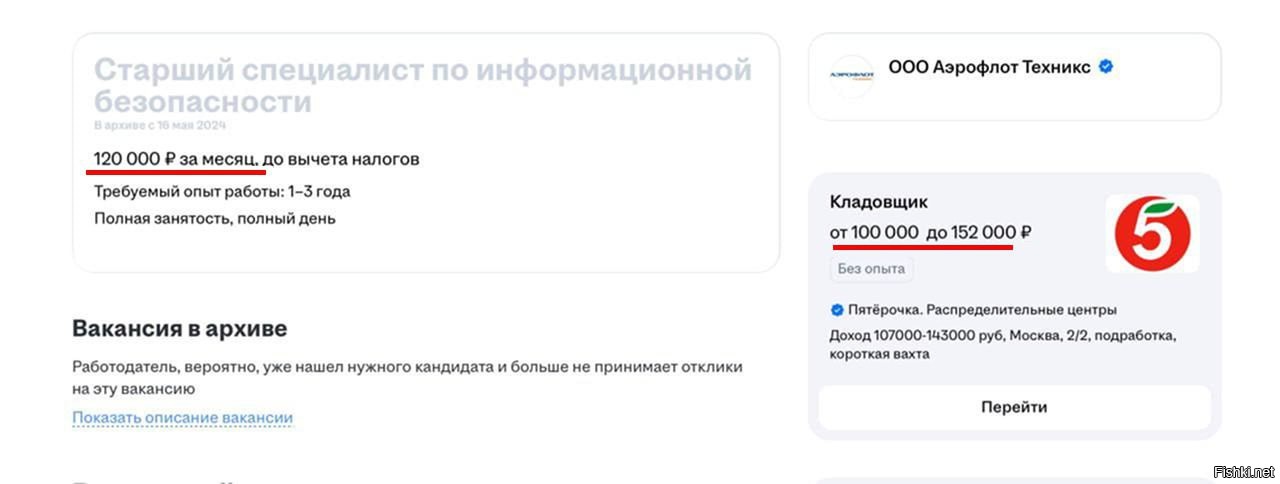Click the Работодатель, вероятно, уже нашел кандидата notice
1280x484 pixels.
(x=407, y=377)
